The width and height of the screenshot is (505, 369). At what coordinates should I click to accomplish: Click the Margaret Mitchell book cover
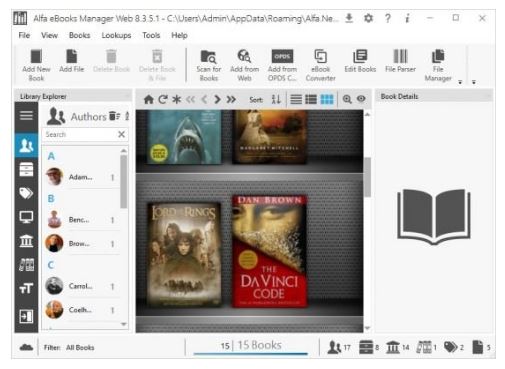point(269,137)
